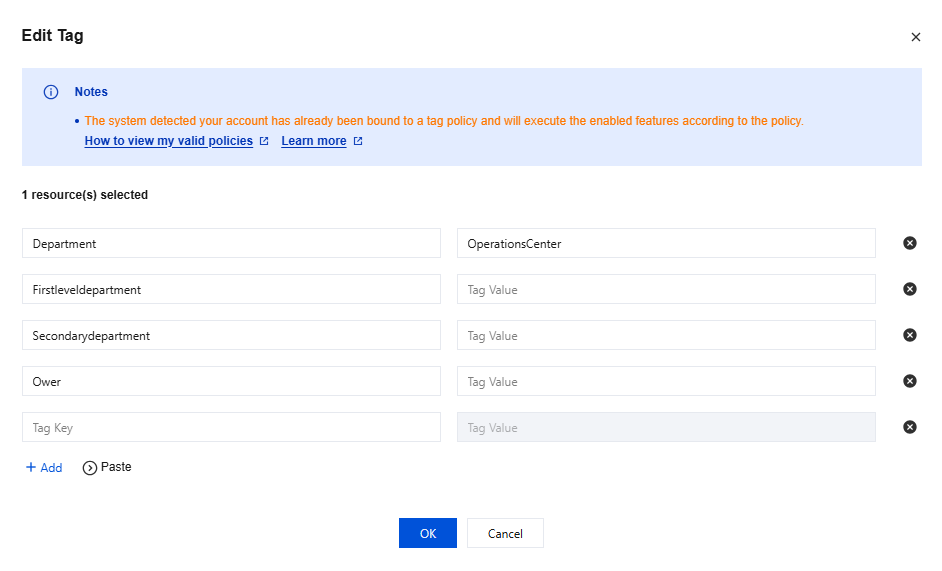Click the empty Tag Key input
Image resolution: width=942 pixels, height=571 pixels.
(x=231, y=427)
